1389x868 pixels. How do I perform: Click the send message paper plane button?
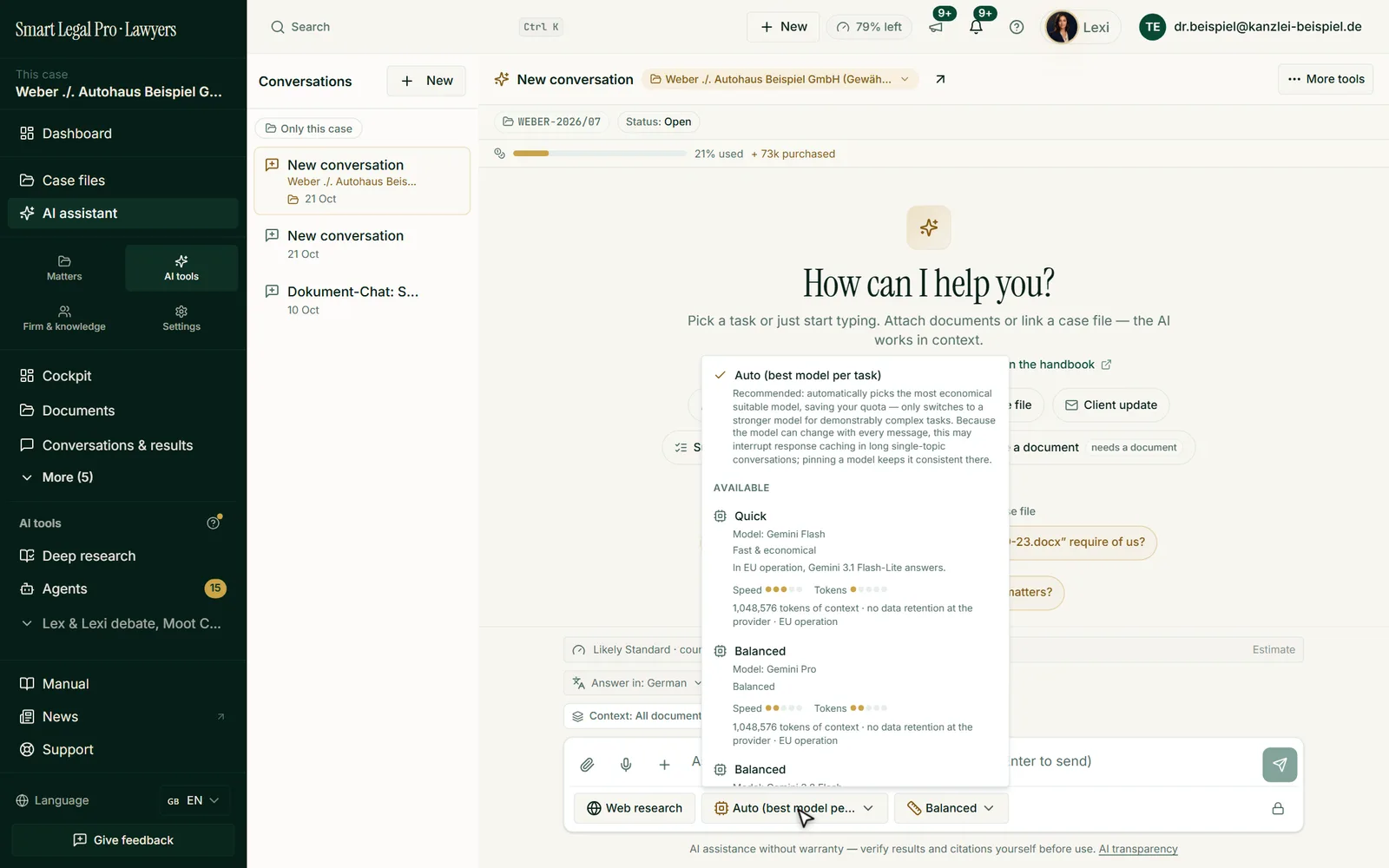pyautogui.click(x=1280, y=765)
